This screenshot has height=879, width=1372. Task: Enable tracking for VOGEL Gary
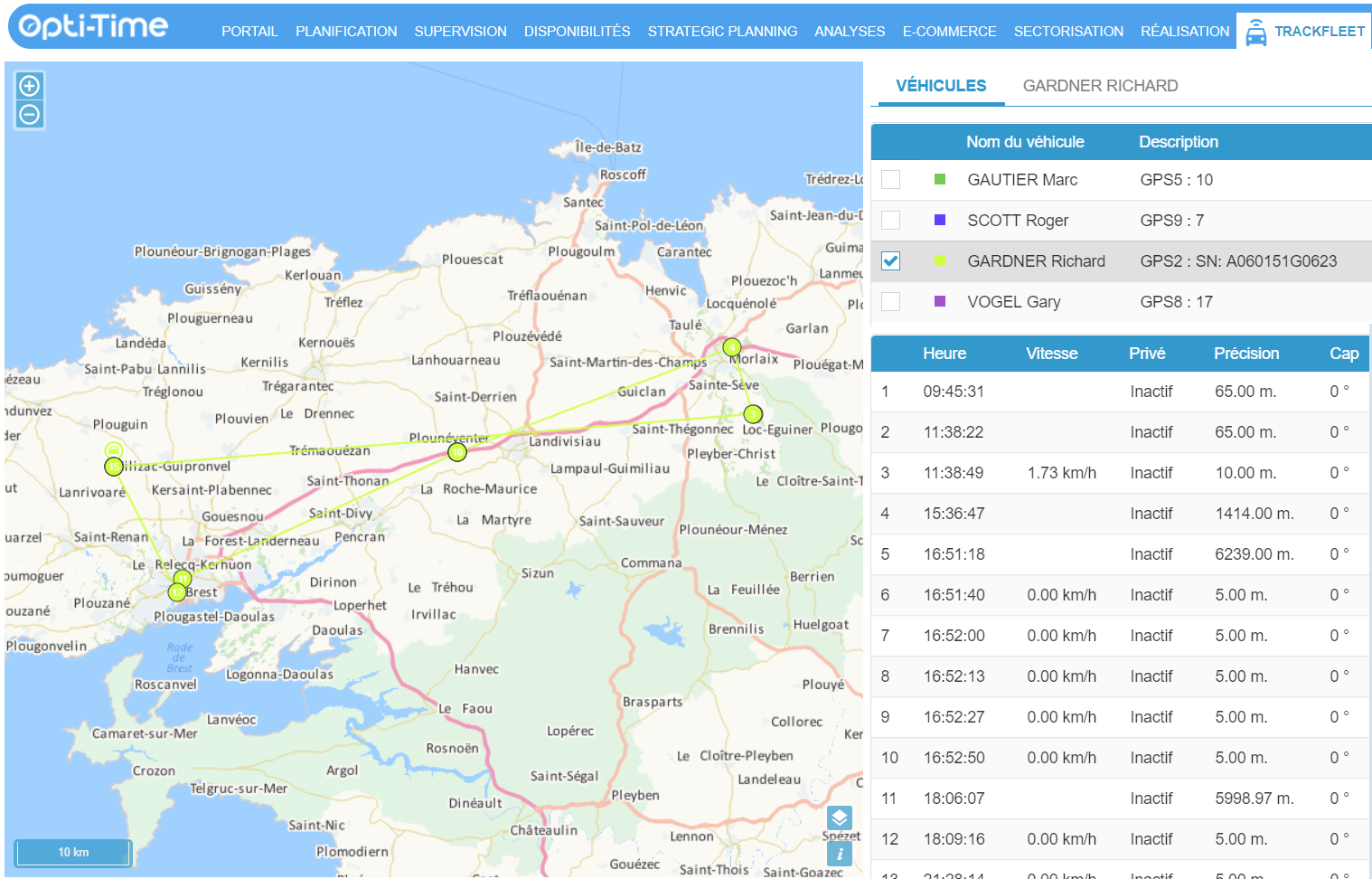890,301
